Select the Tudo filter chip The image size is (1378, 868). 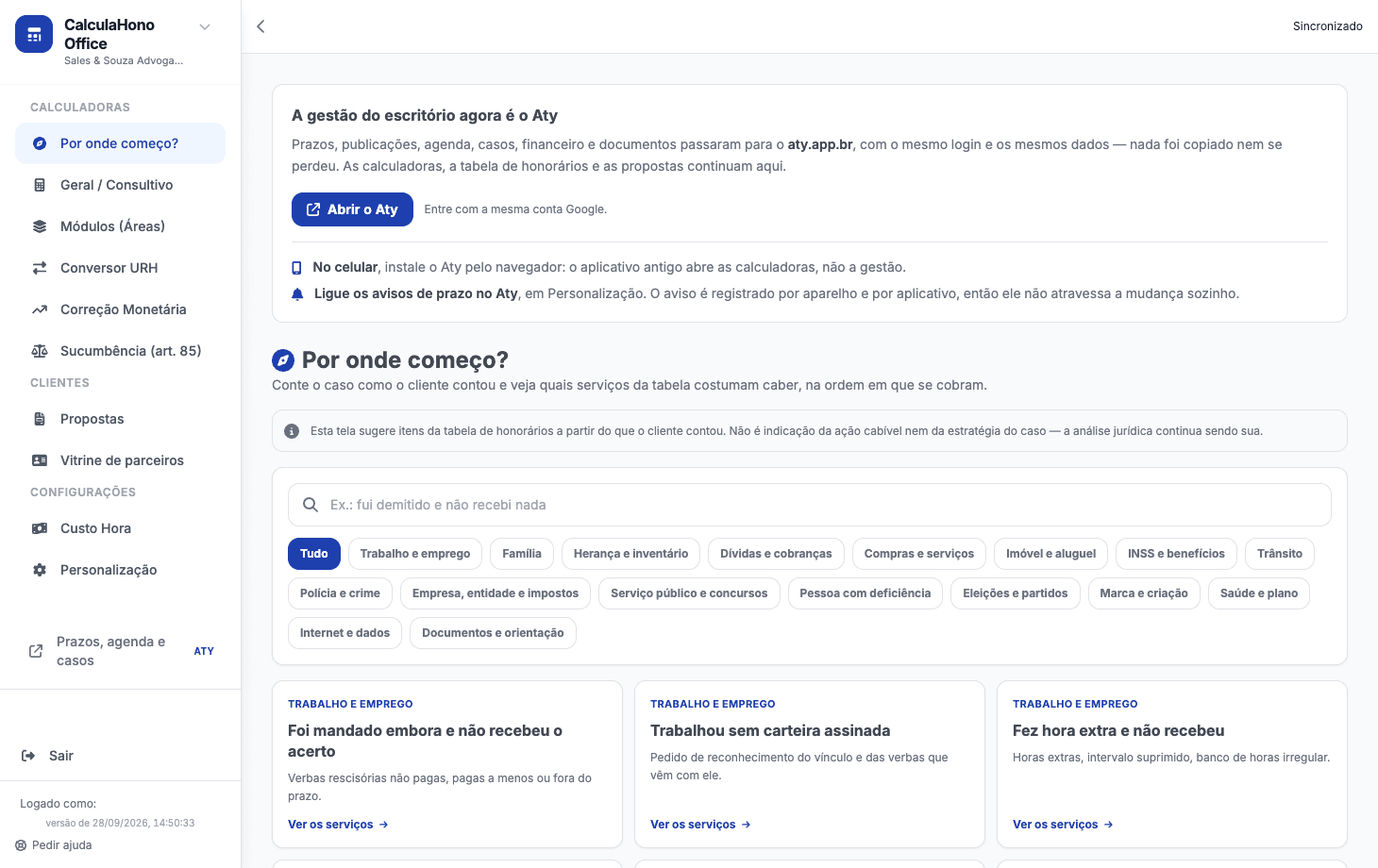pos(314,554)
